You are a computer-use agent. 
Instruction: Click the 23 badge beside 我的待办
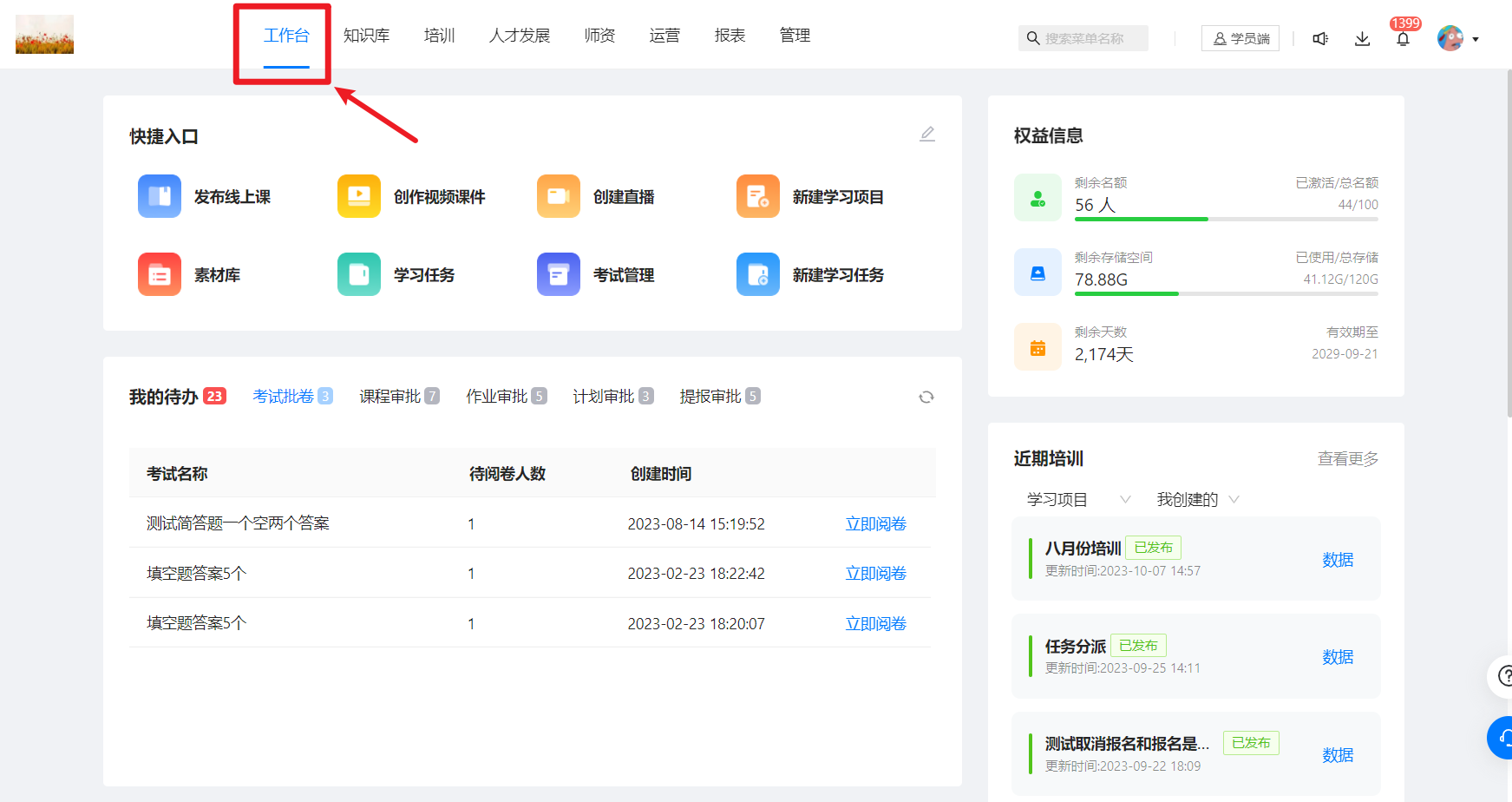click(x=214, y=397)
